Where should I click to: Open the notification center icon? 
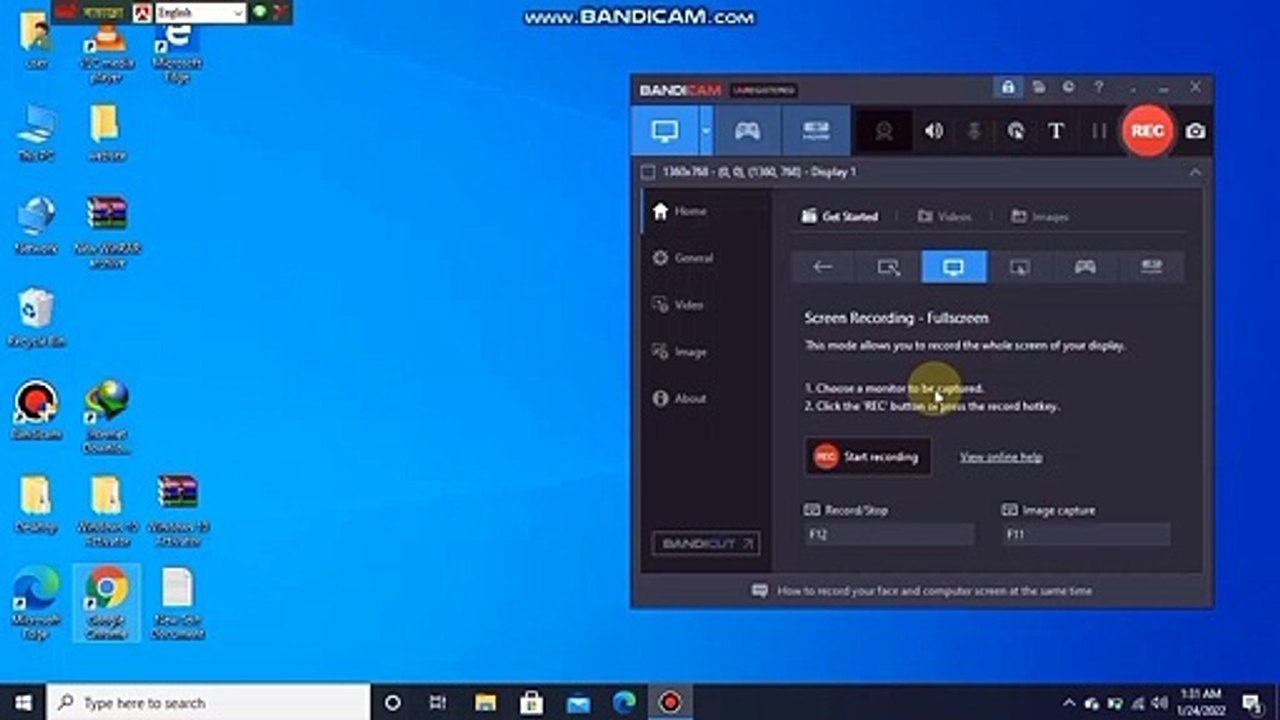coord(1252,703)
